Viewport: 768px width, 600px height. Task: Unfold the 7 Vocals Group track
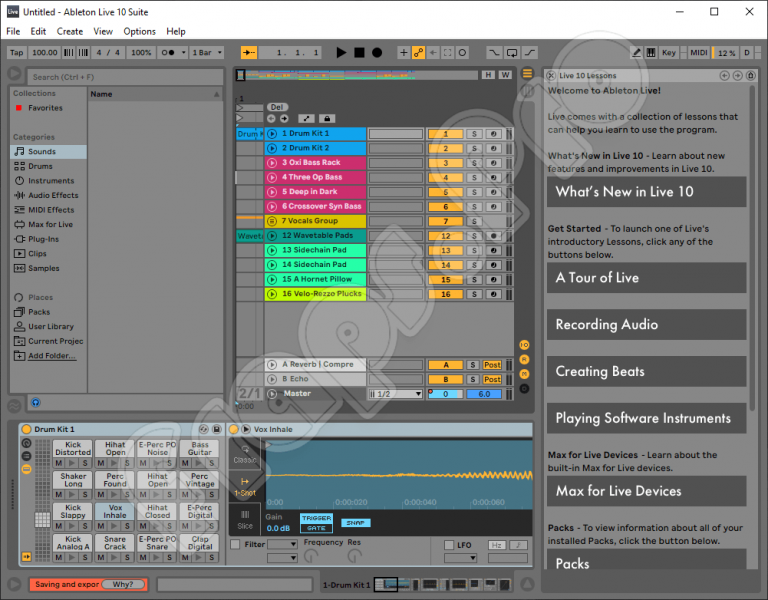coord(272,221)
